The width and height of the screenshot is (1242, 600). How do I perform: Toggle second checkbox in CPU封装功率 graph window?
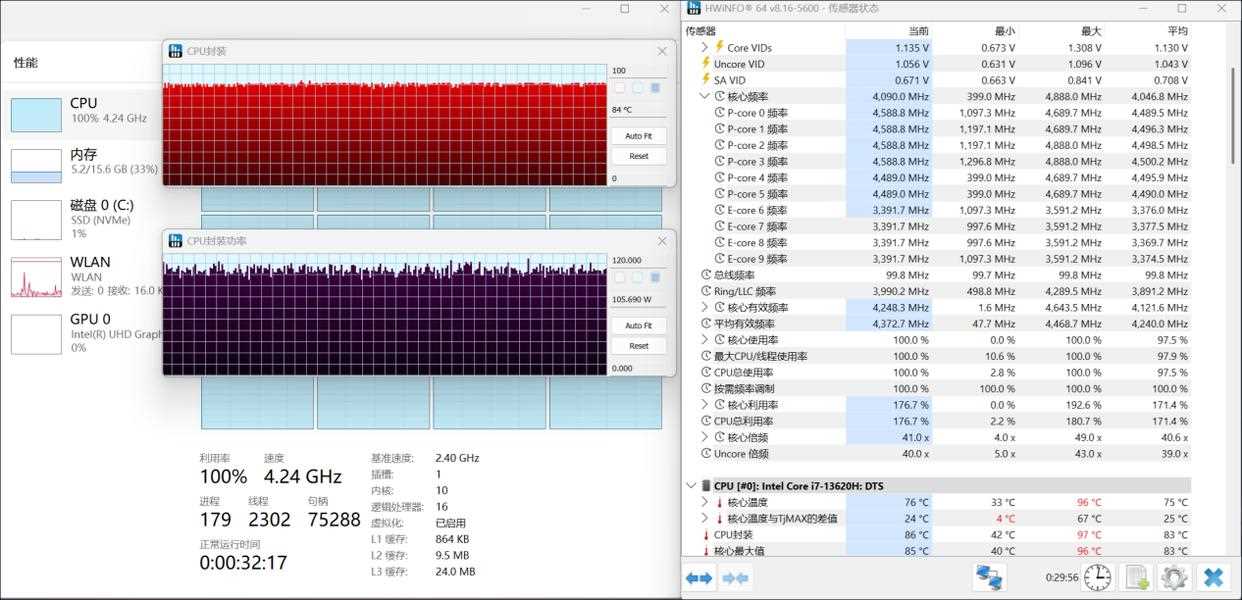coord(638,277)
